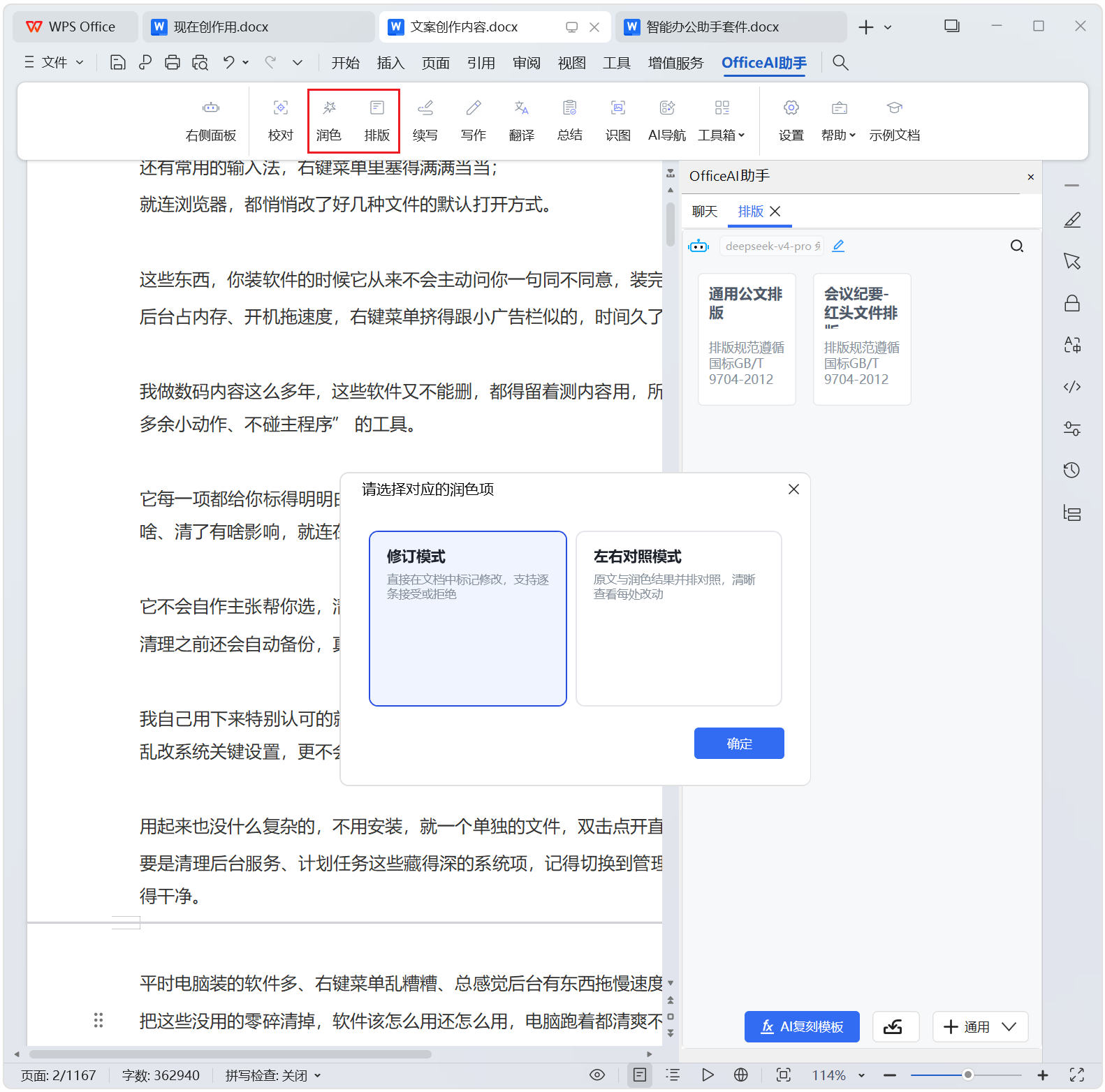Open print preview from quick toolbar
The width and height of the screenshot is (1105, 1092).
pyautogui.click(x=200, y=63)
